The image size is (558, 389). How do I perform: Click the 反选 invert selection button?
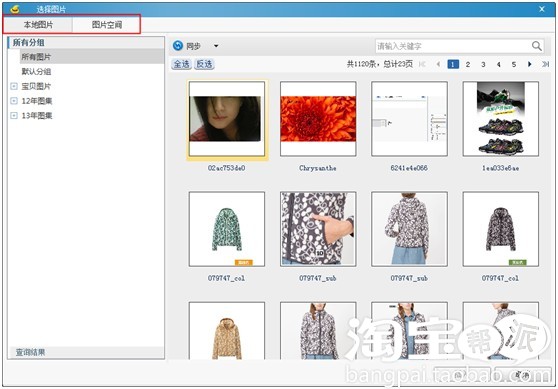[204, 64]
